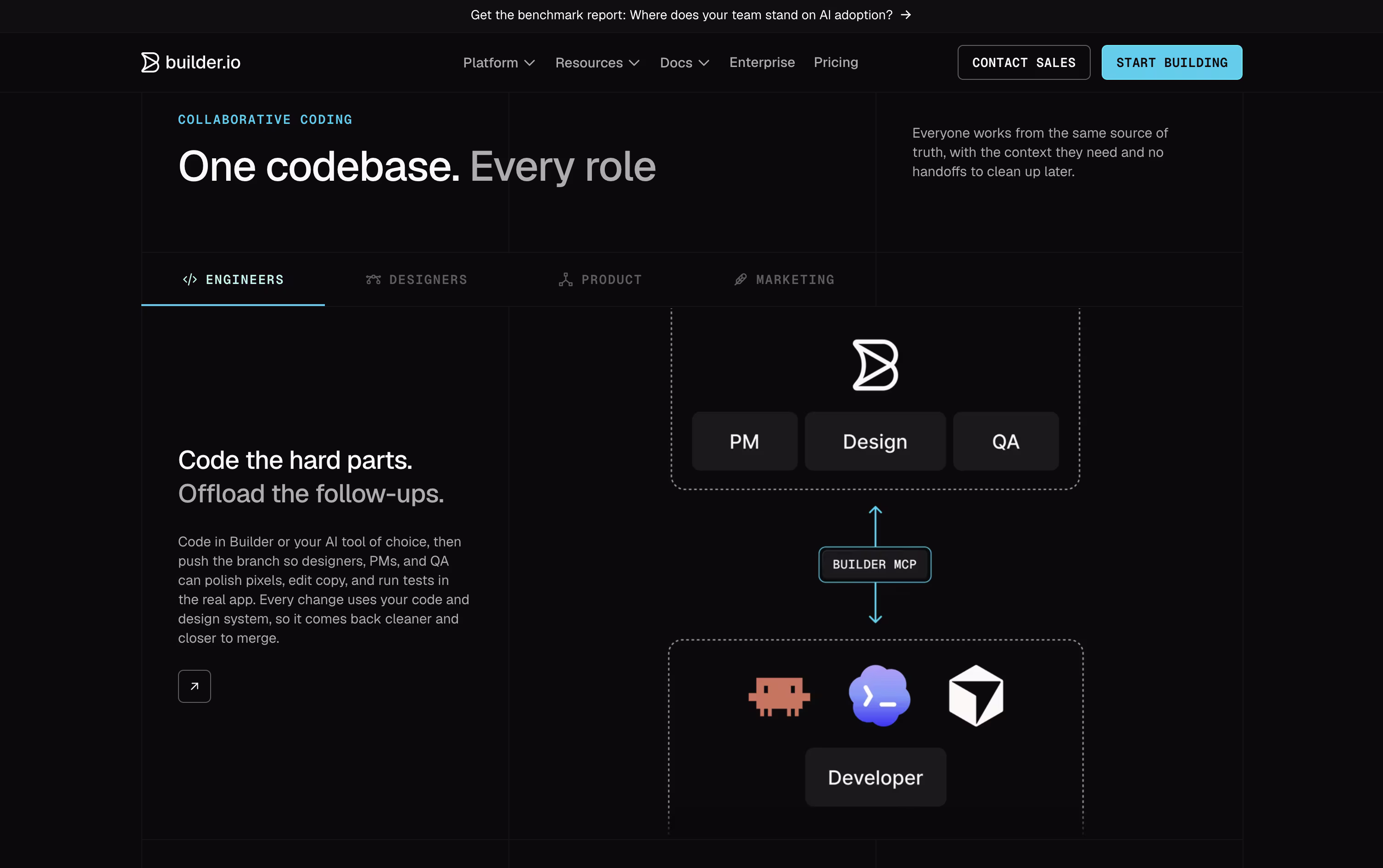
Task: Expand the Platform menu chevron
Action: point(530,62)
